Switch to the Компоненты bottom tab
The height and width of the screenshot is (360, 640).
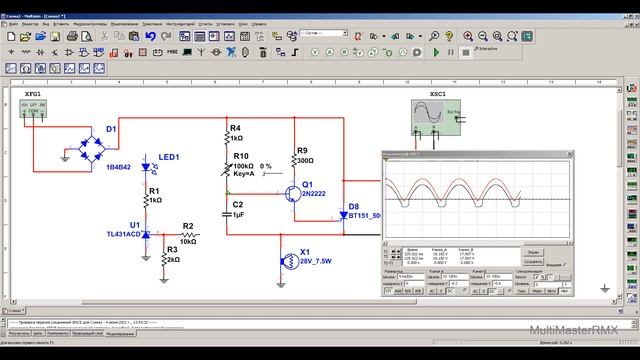point(58,333)
